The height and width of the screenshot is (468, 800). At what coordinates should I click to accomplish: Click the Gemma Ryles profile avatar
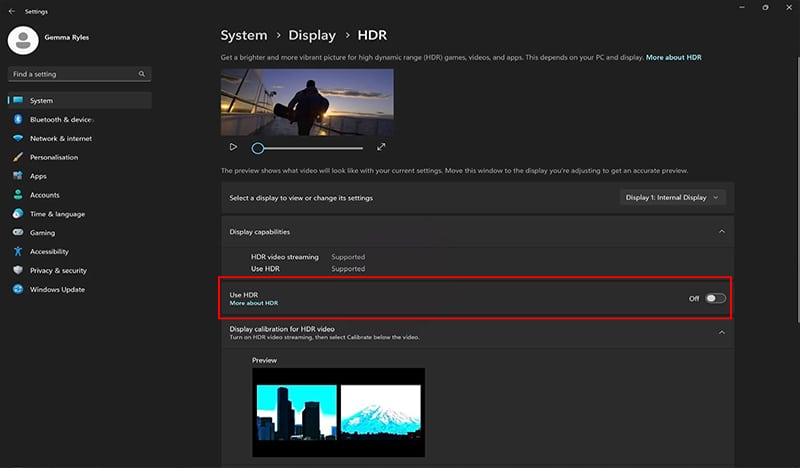coord(22,39)
